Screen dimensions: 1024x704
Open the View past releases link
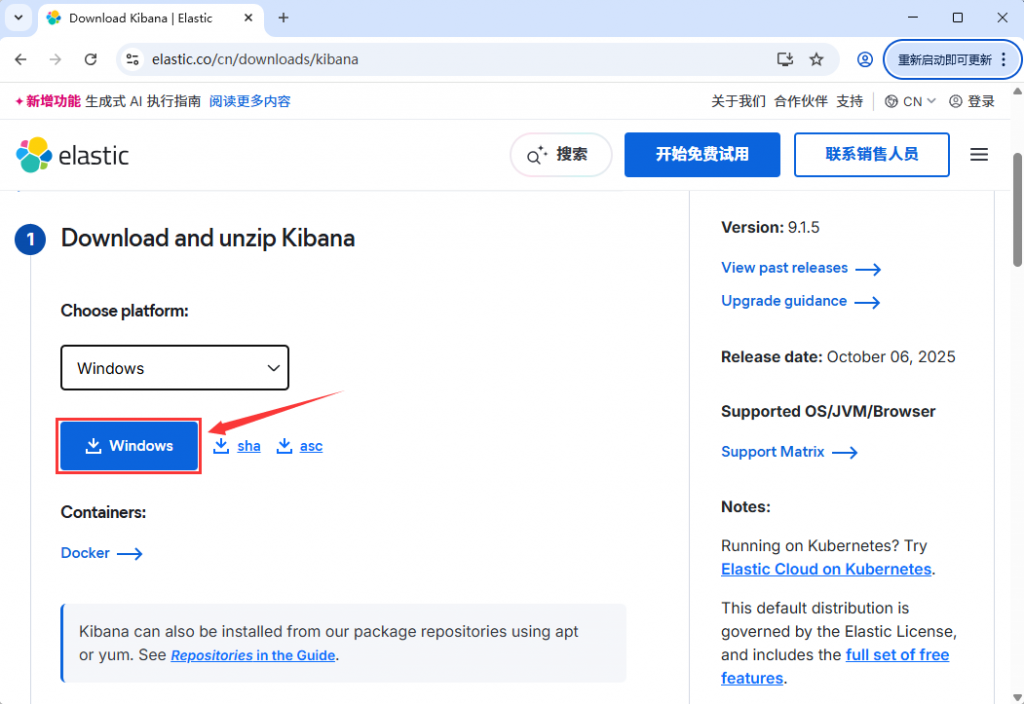click(x=783, y=268)
